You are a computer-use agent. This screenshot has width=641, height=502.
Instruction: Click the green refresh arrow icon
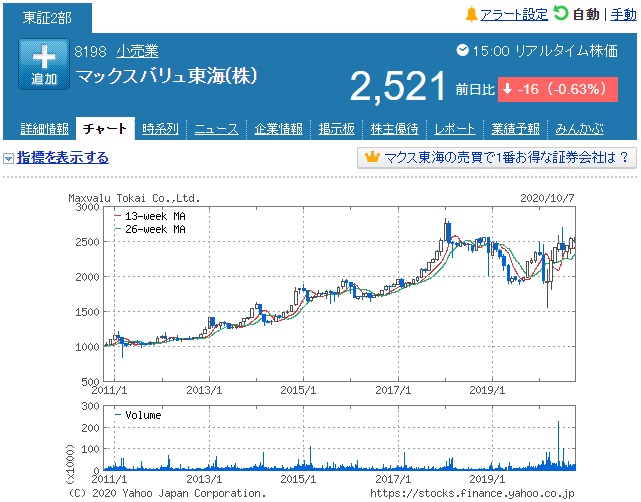point(561,13)
